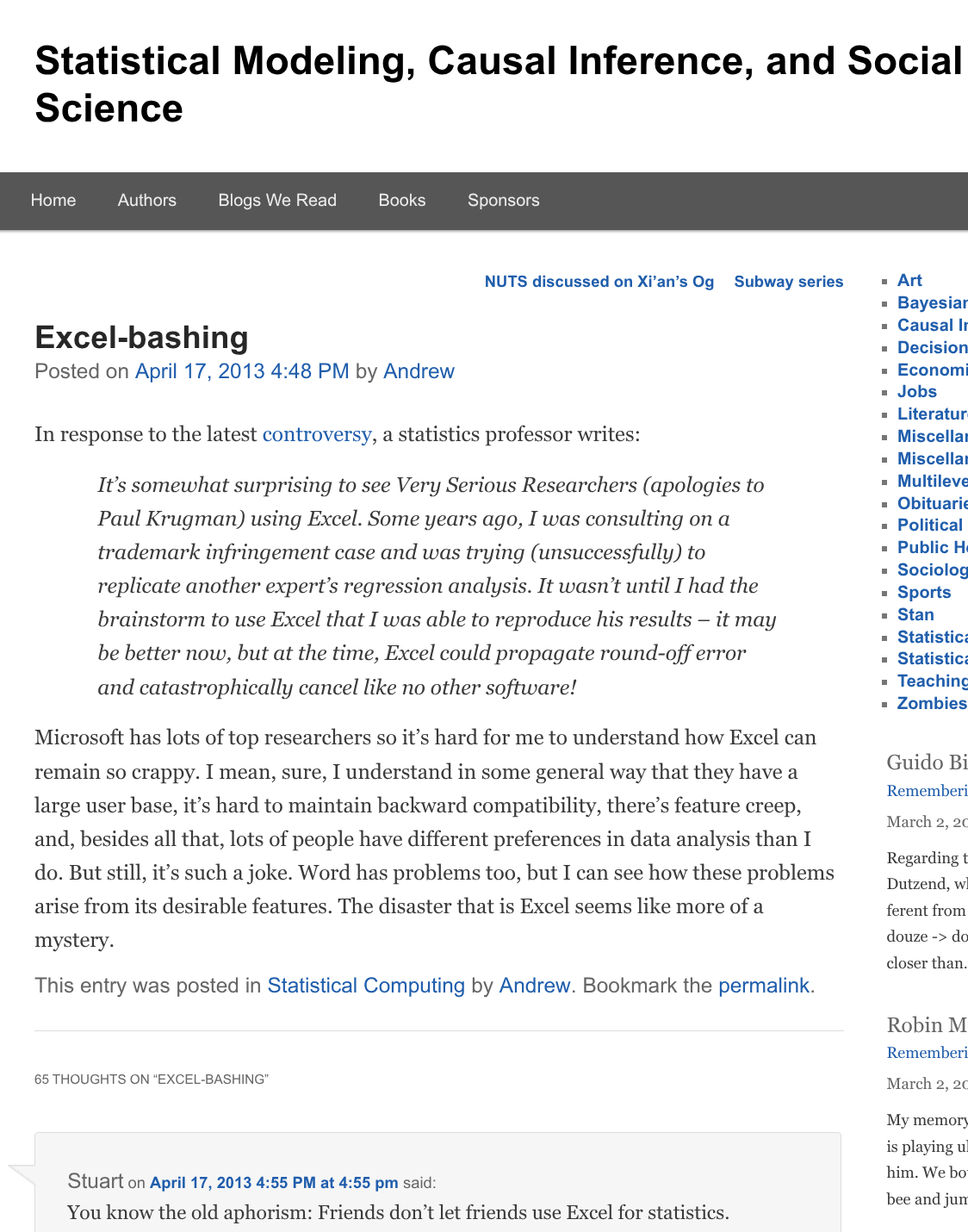The width and height of the screenshot is (968, 1232).
Task: Open the Statistical Computing category link
Action: tap(366, 985)
